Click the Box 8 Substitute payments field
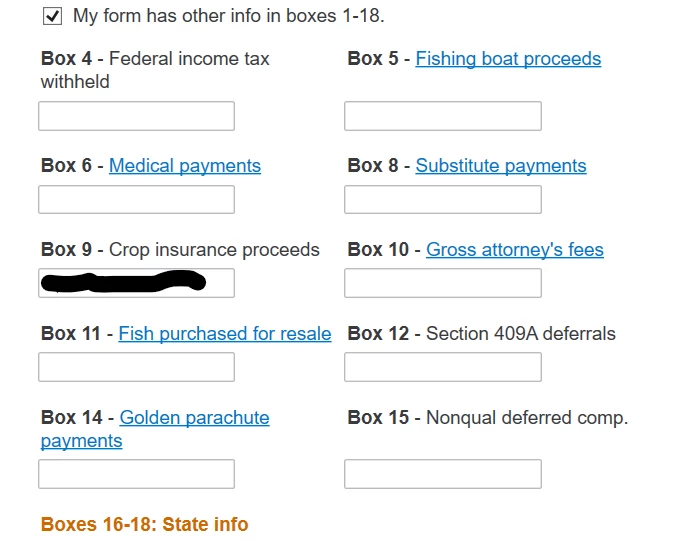 [443, 200]
